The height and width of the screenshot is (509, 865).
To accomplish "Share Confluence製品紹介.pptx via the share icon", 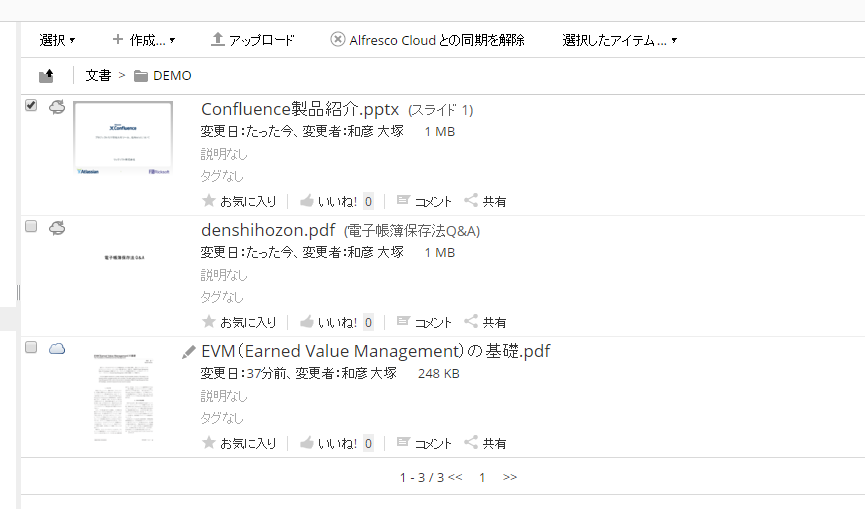I will pyautogui.click(x=485, y=201).
